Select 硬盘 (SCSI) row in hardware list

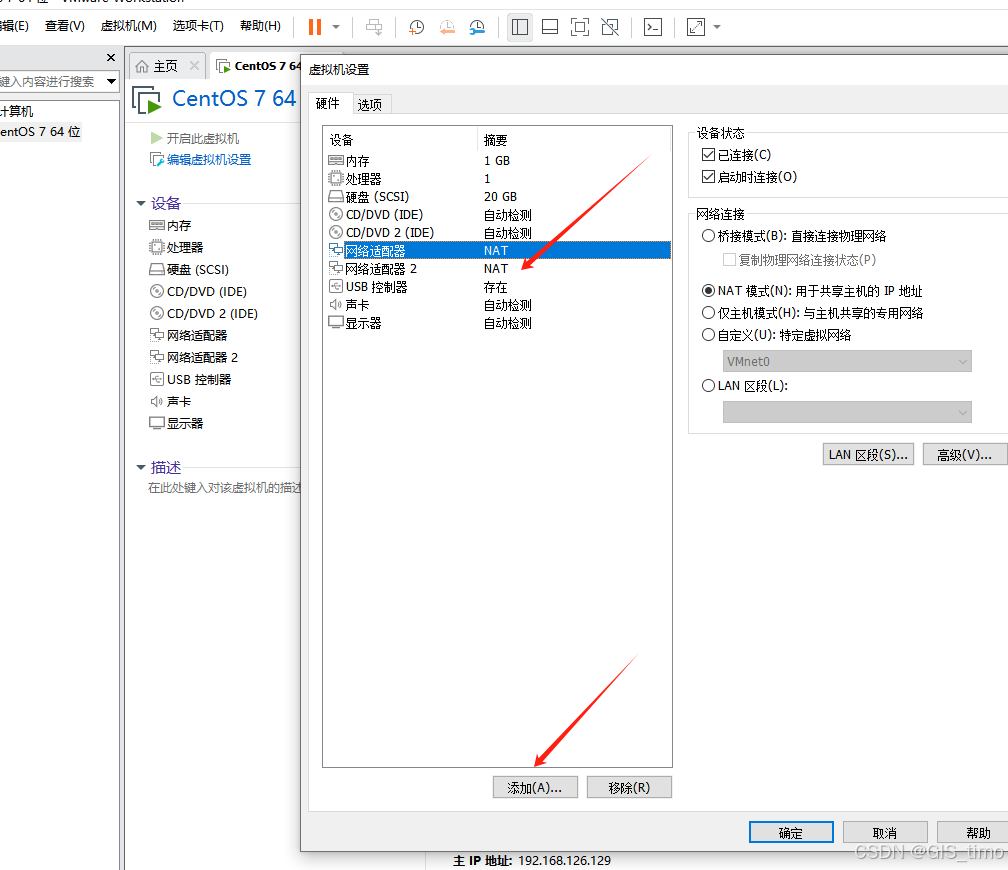click(x=498, y=197)
